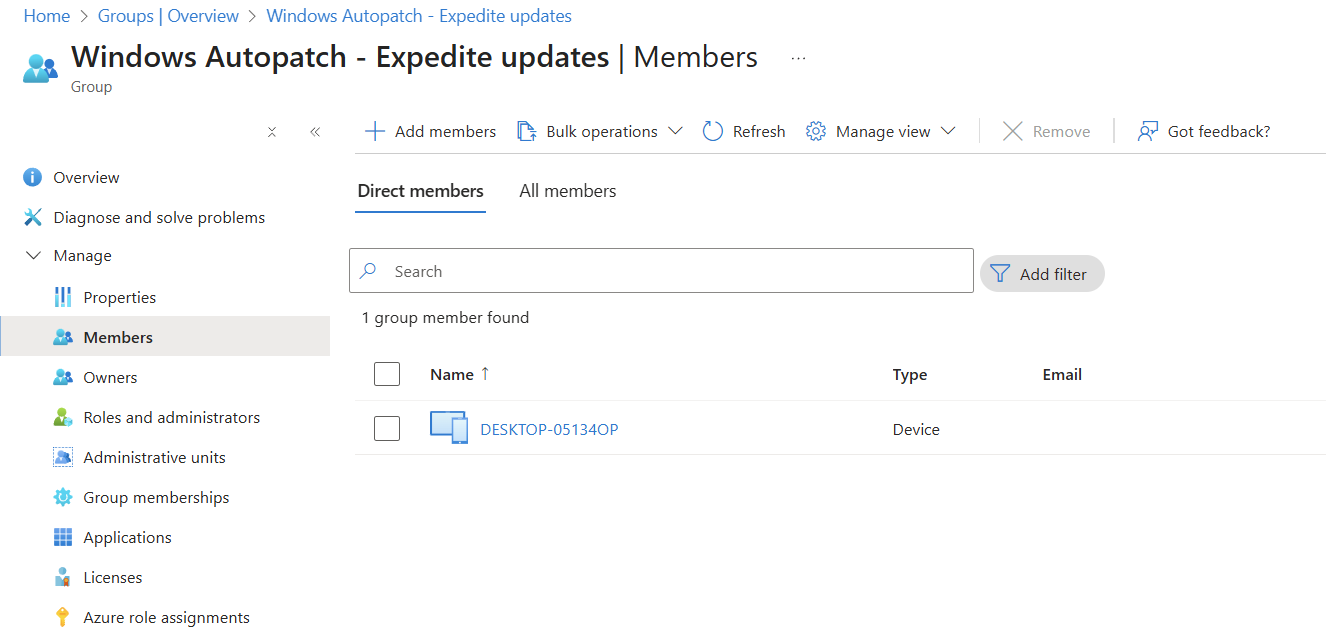
Task: Click the Azure role assignments key icon
Action: pyautogui.click(x=63, y=617)
